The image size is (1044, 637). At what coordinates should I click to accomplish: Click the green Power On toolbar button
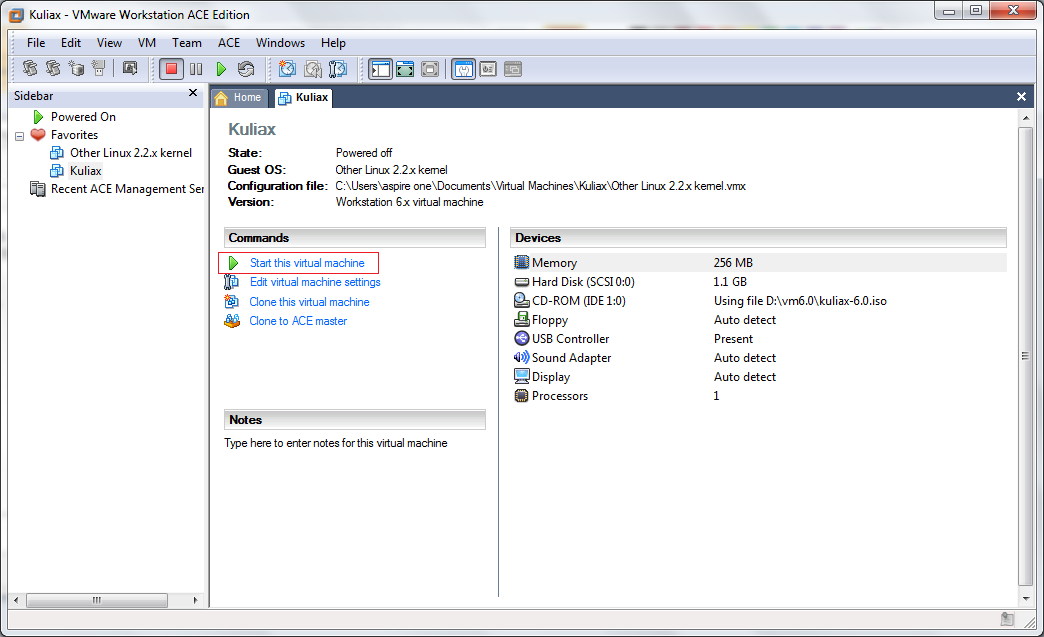pyautogui.click(x=221, y=69)
